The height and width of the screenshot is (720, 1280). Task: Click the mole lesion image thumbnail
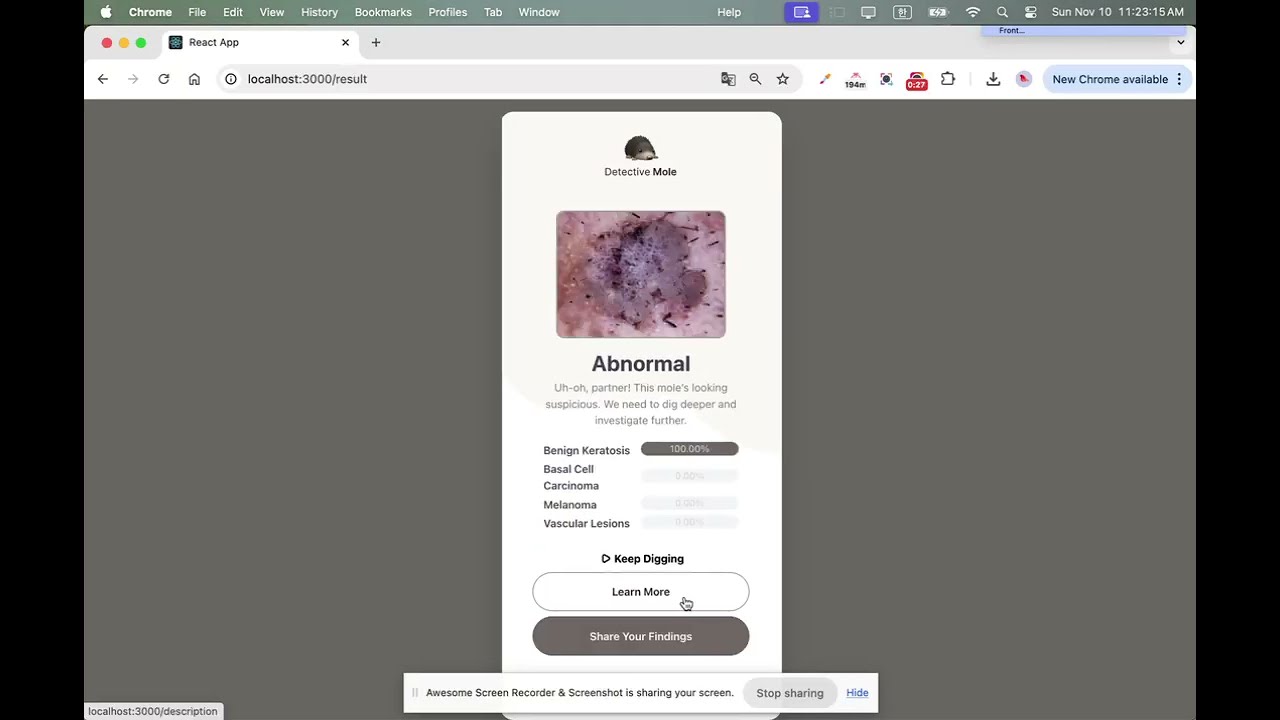click(x=640, y=274)
